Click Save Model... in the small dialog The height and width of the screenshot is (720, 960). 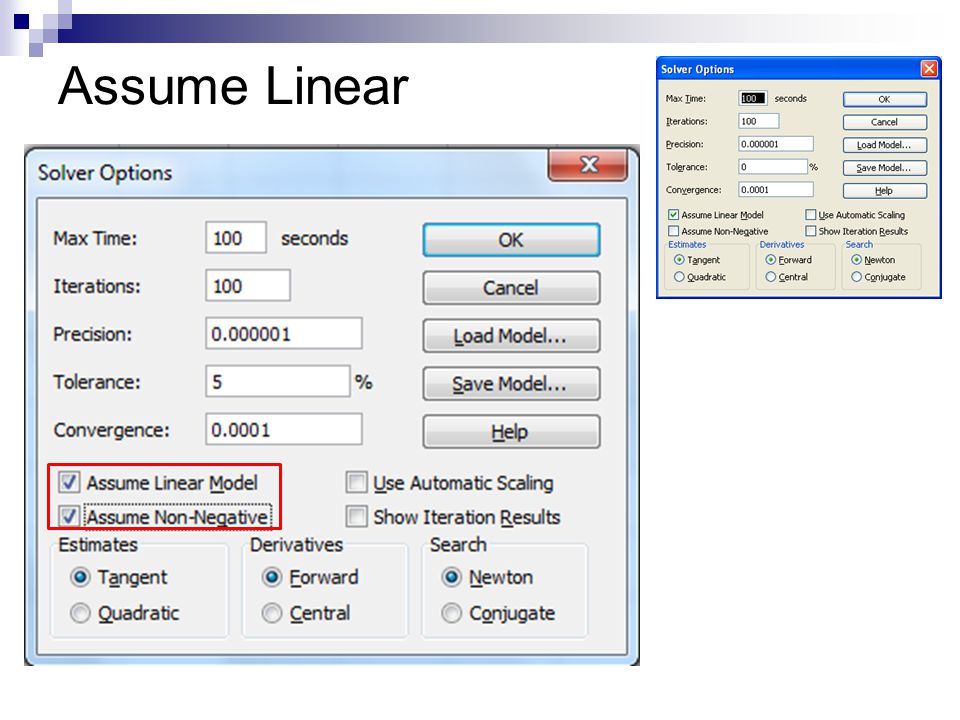click(885, 168)
